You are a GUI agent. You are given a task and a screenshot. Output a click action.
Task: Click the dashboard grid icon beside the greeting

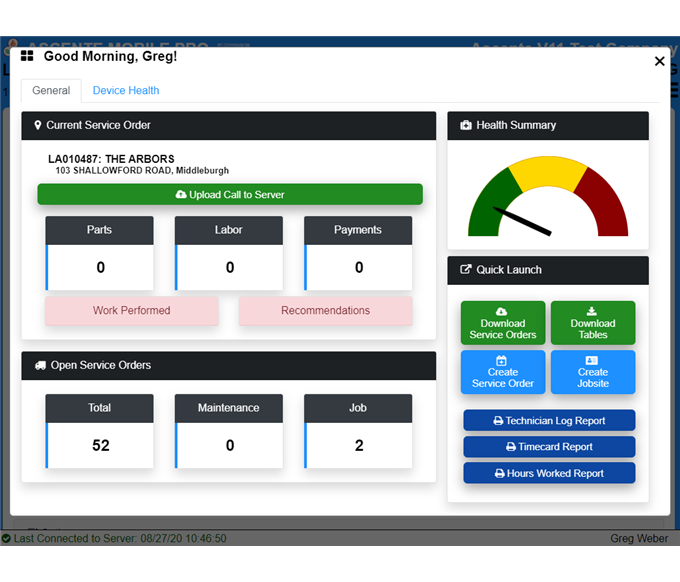[x=27, y=57]
